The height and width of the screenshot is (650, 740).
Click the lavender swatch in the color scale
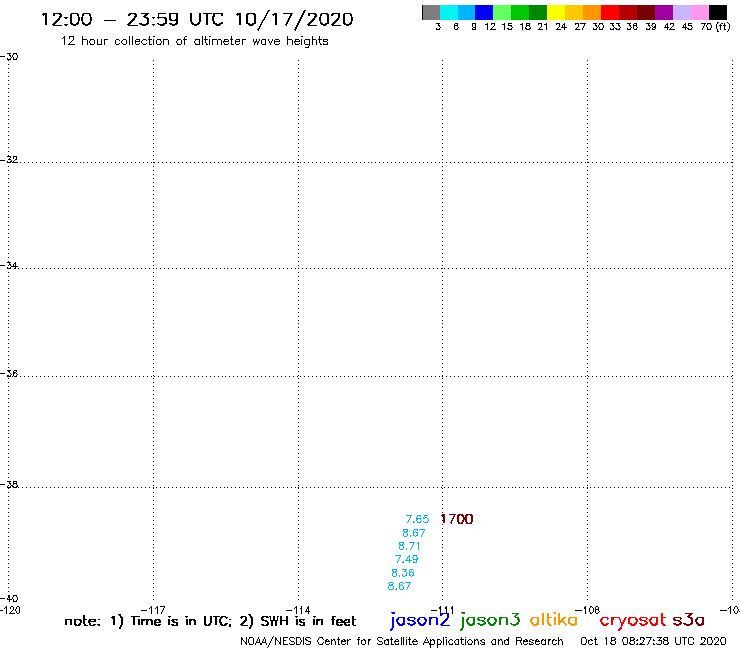coord(682,12)
